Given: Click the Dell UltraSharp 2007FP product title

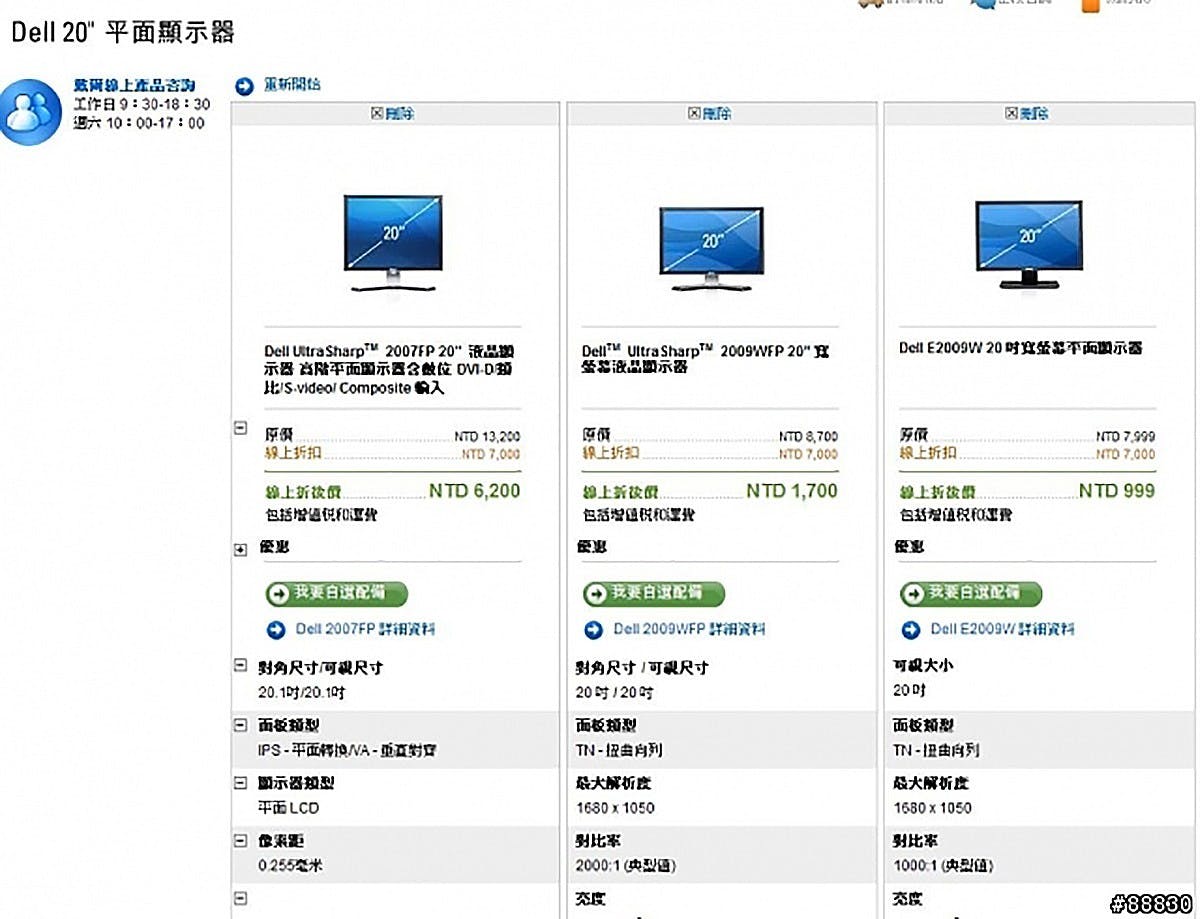Looking at the screenshot, I should [390, 370].
